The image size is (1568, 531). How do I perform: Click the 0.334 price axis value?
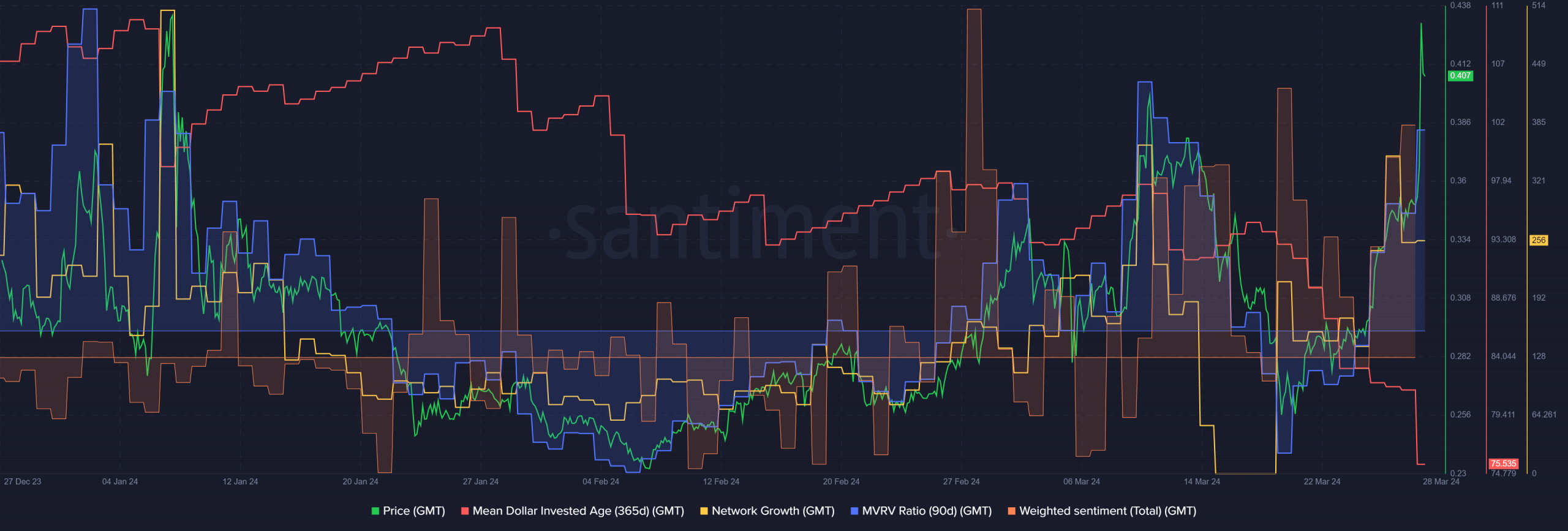(1460, 239)
